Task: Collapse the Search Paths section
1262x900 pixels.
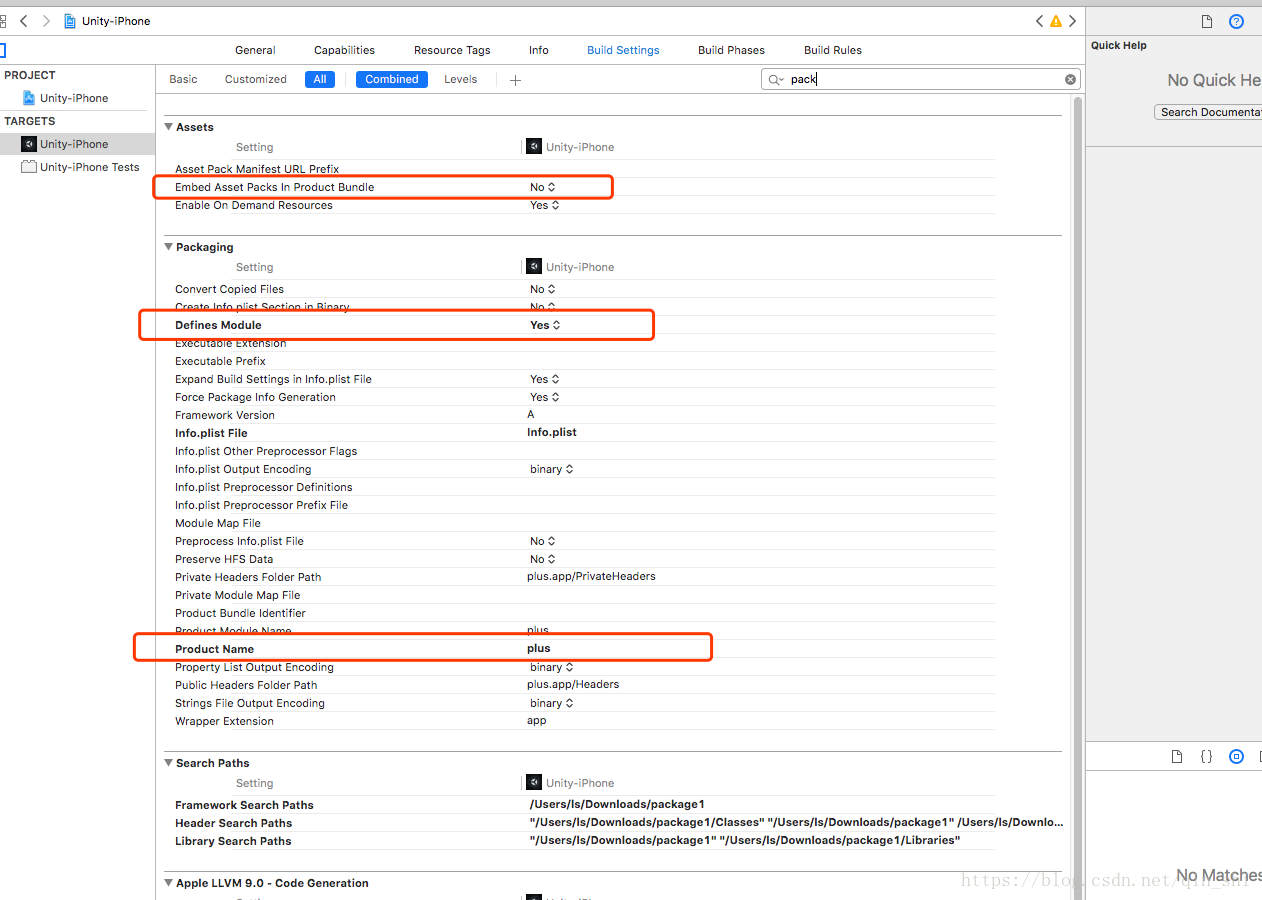Action: point(169,763)
